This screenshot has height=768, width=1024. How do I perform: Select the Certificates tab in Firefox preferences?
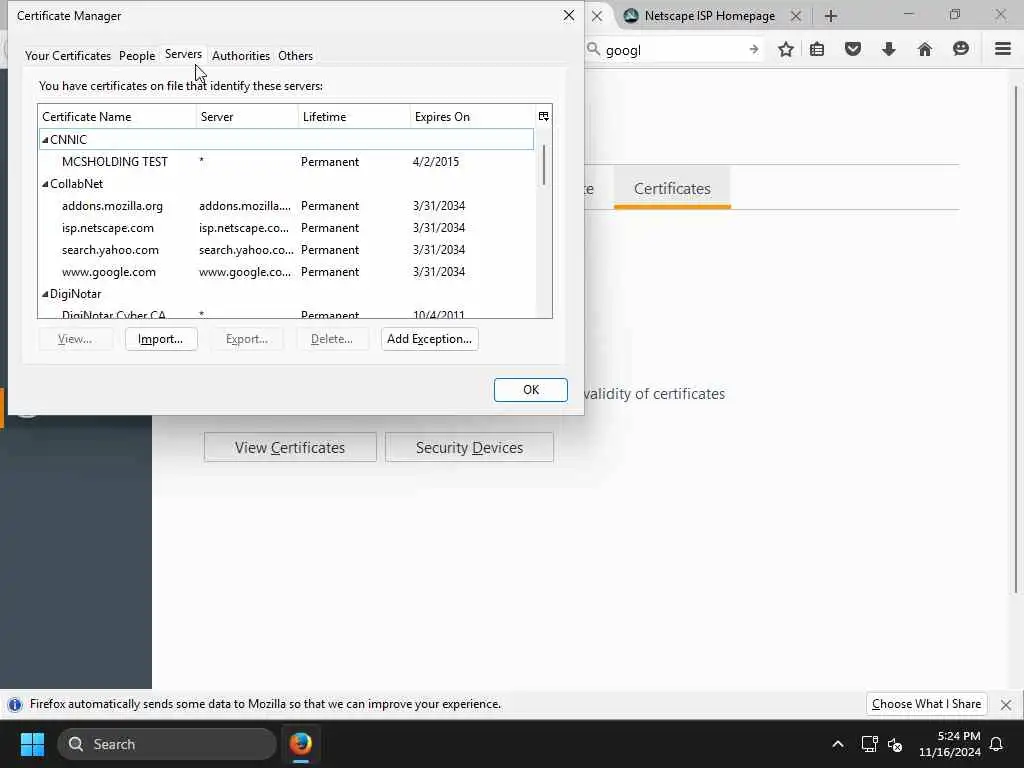[672, 188]
